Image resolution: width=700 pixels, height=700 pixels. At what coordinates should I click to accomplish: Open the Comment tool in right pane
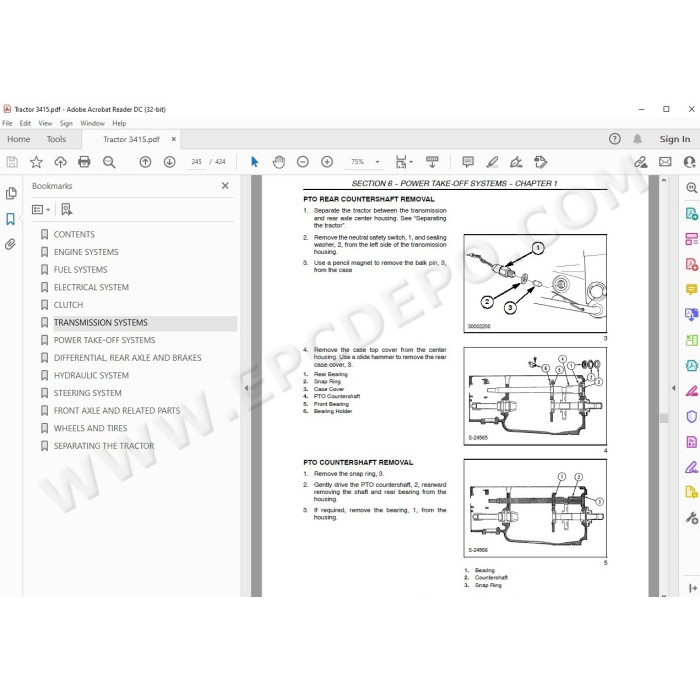(692, 290)
